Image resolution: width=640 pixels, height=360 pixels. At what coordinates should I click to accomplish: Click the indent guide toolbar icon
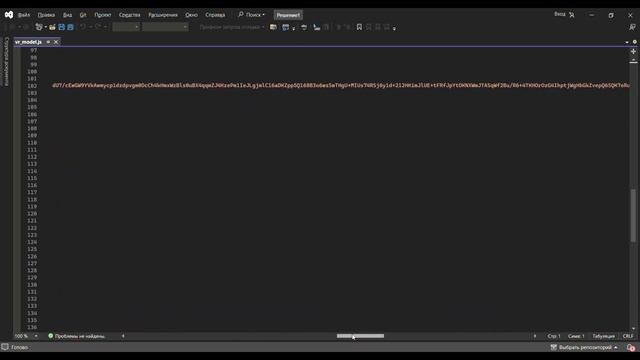pos(317,27)
